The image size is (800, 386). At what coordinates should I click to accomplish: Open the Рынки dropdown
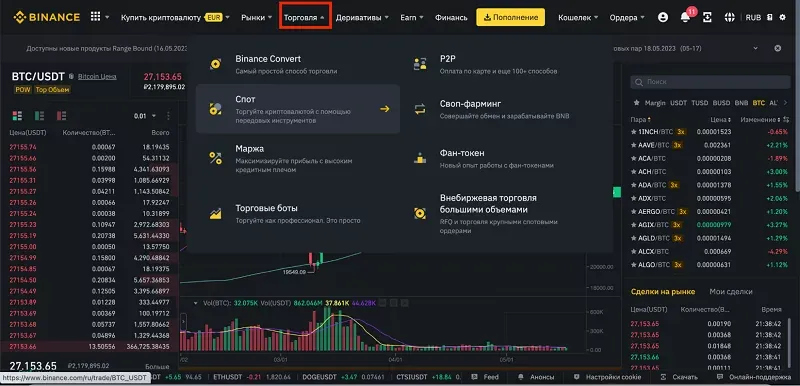point(257,17)
